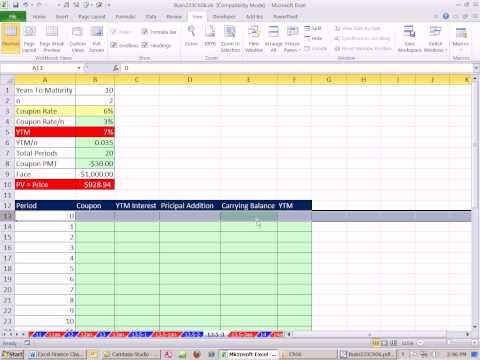Viewport: 480px width, 360px height.
Task: Click Zoom to Selection
Action: point(230,38)
